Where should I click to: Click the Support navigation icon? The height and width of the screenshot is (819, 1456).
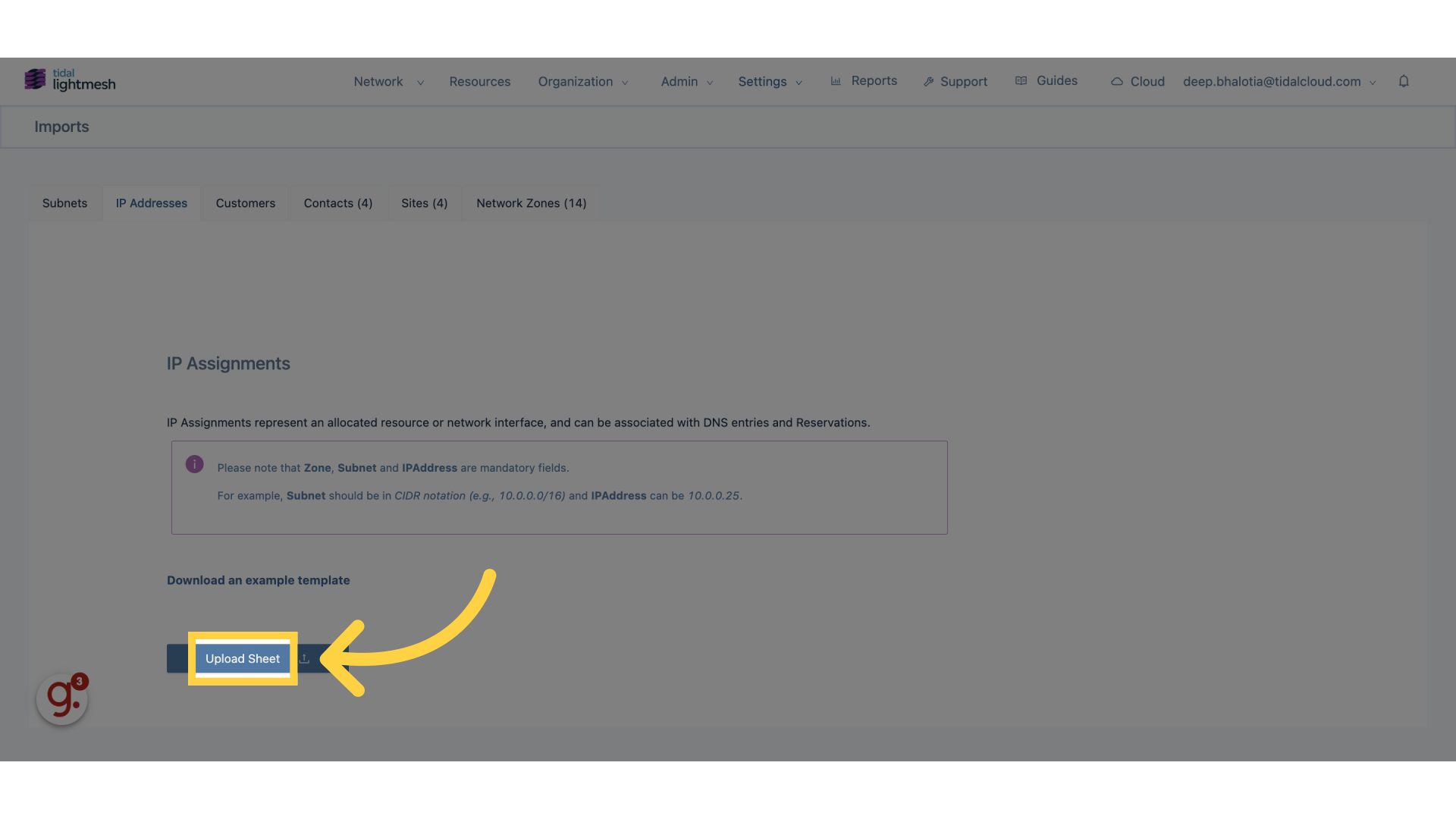(928, 81)
